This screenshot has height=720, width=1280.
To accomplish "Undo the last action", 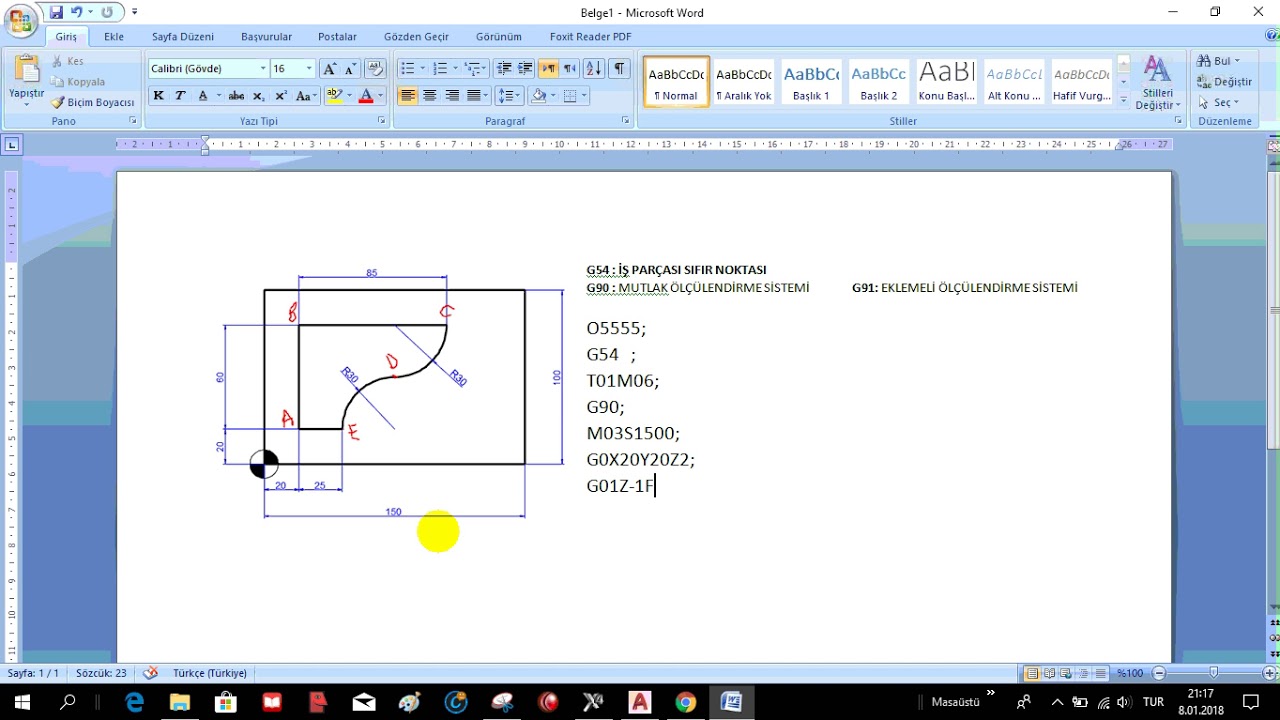I will point(77,12).
